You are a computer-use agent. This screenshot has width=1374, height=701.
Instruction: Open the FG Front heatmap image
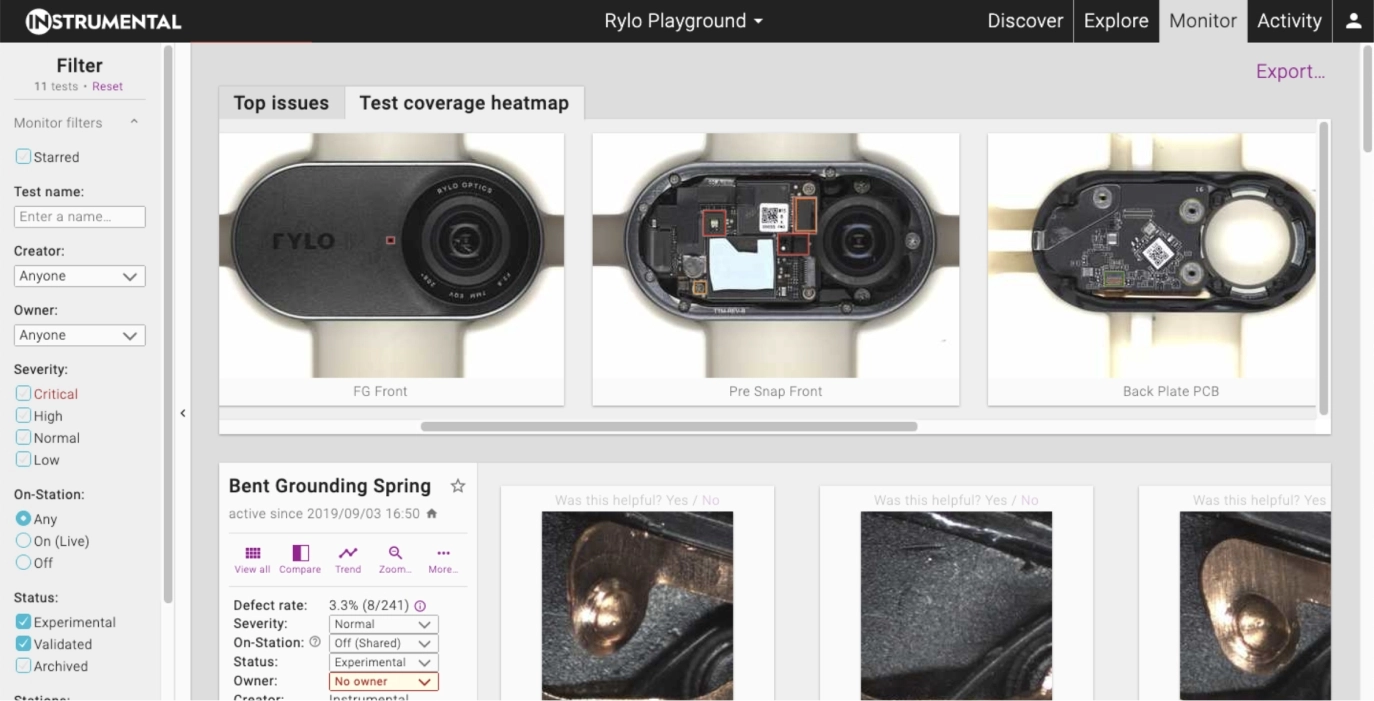(391, 256)
